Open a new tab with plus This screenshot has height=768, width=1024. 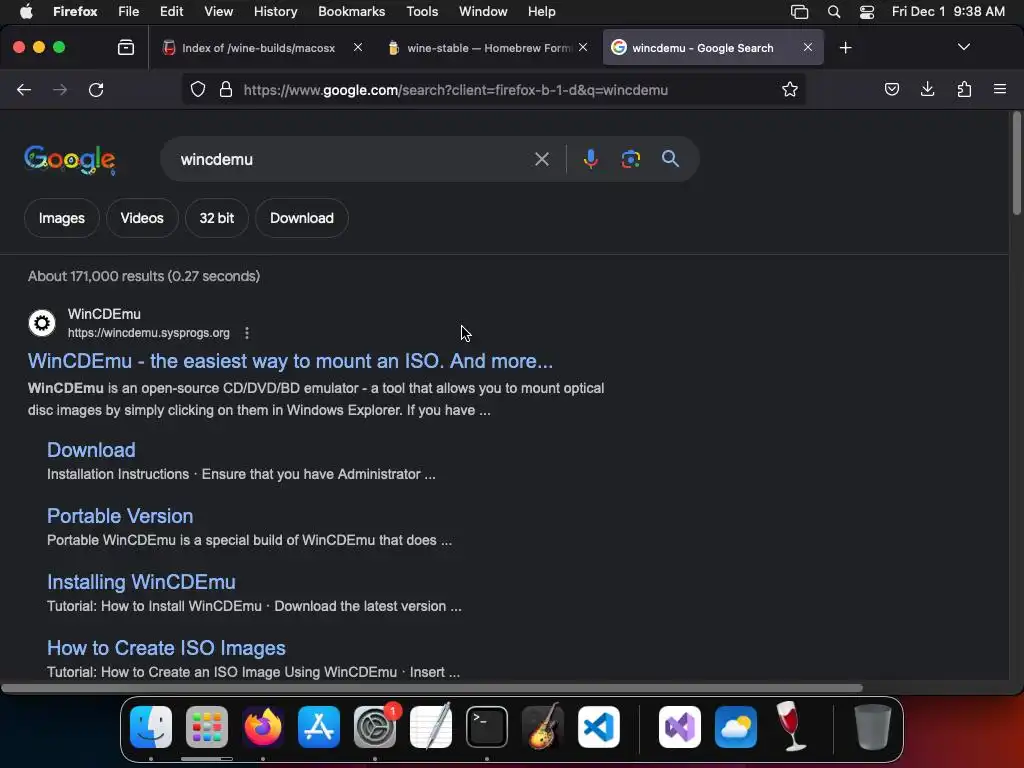click(x=845, y=48)
